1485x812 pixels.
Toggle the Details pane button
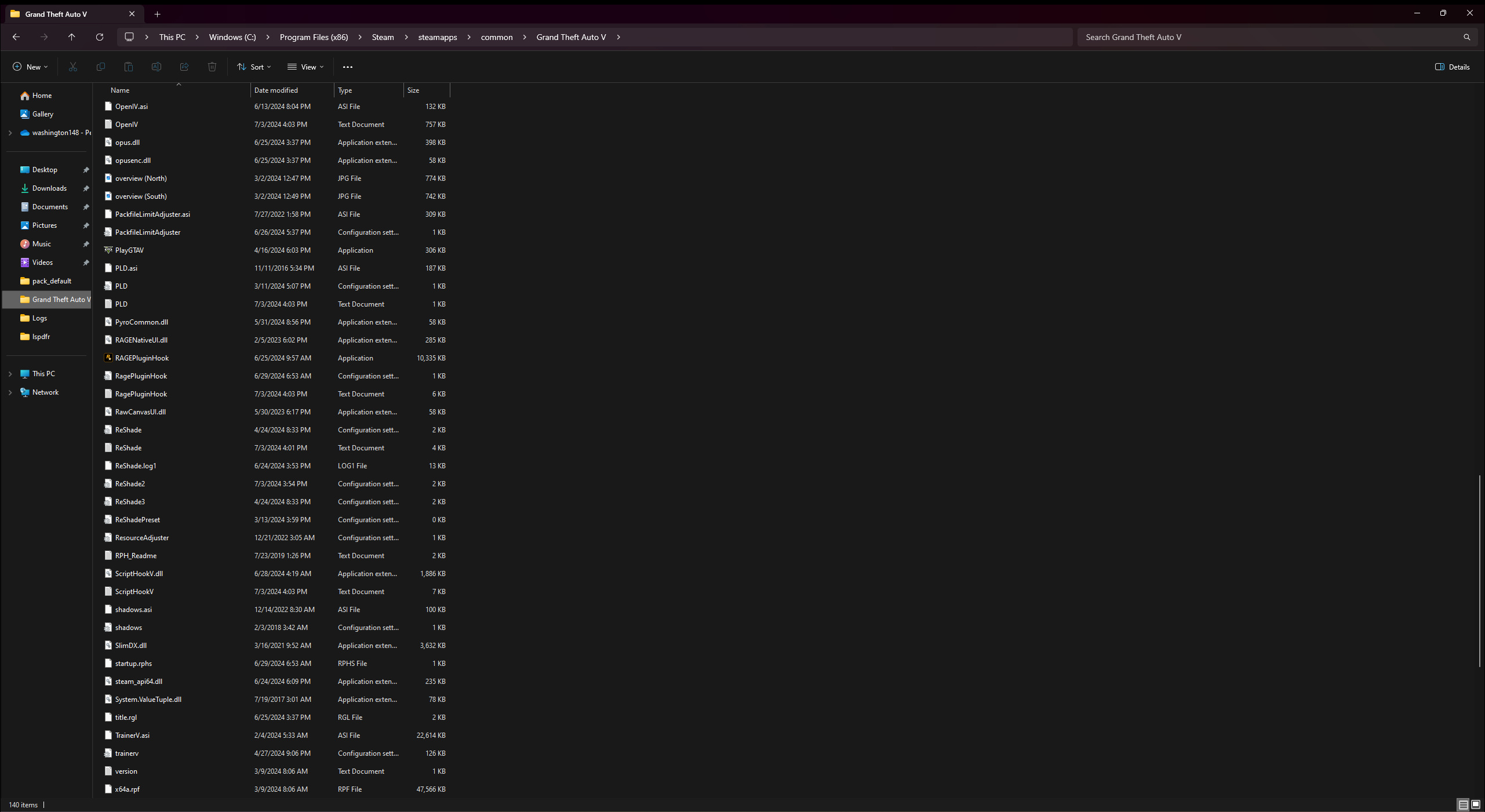1452,67
